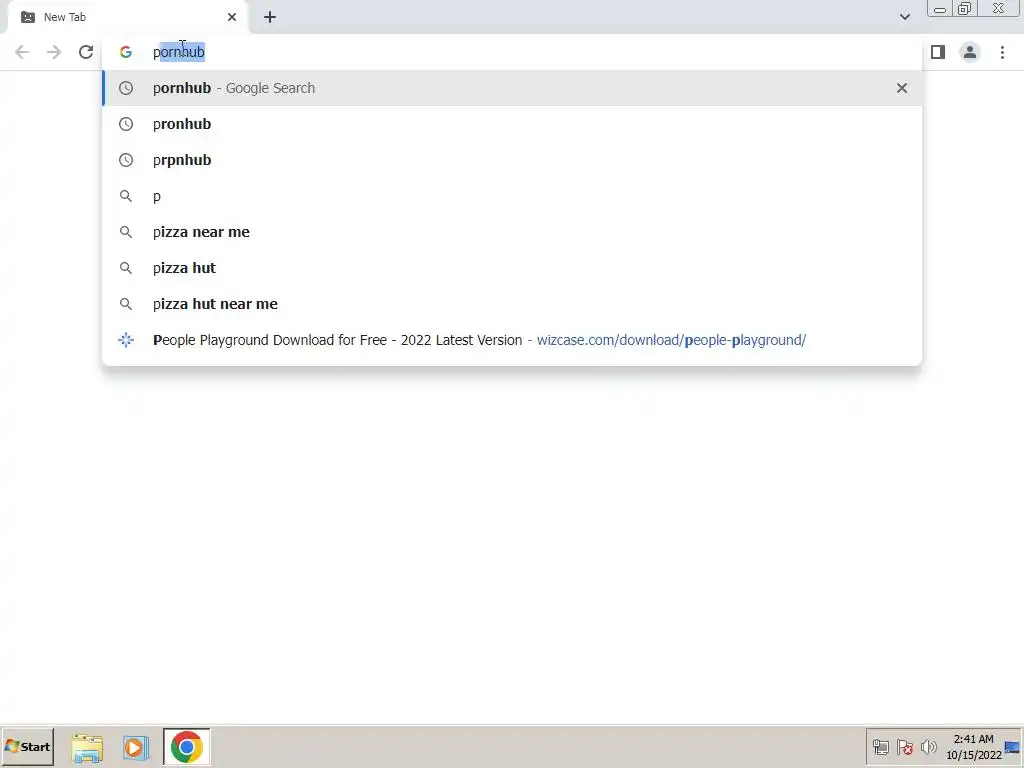
Task: Remove the first history suggestion with X
Action: (902, 88)
